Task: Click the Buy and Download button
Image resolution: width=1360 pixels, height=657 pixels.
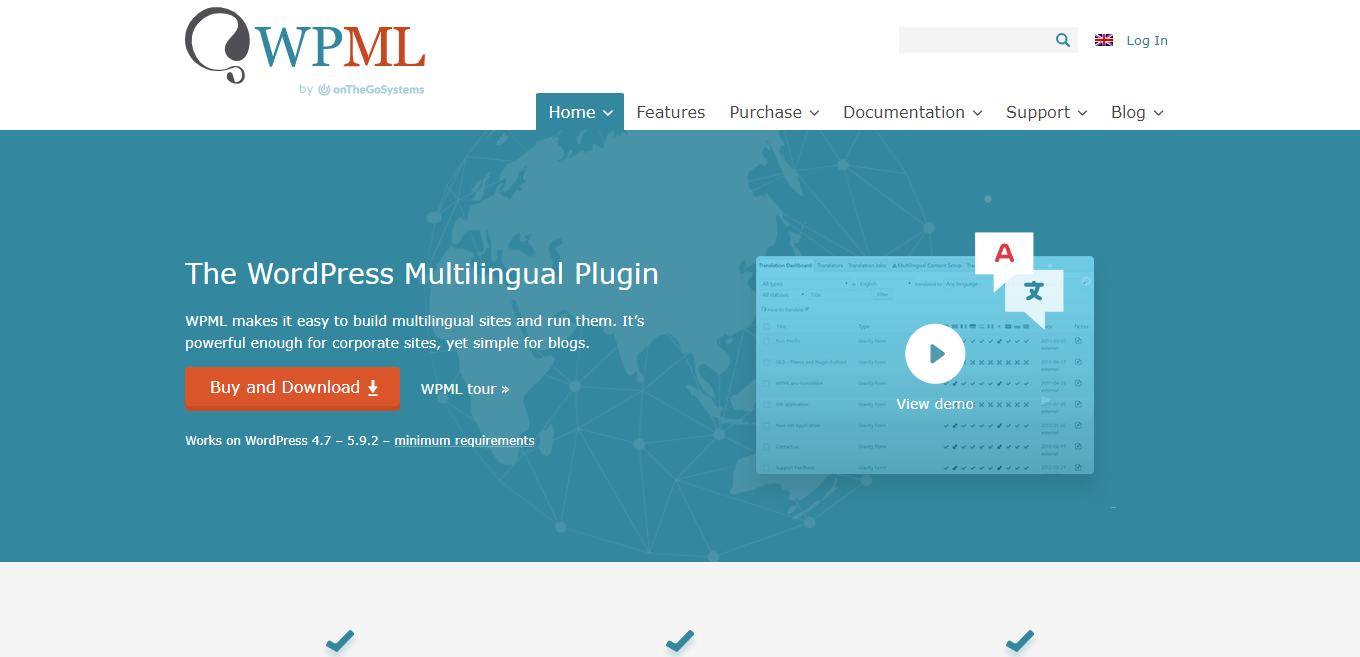Action: click(x=292, y=388)
